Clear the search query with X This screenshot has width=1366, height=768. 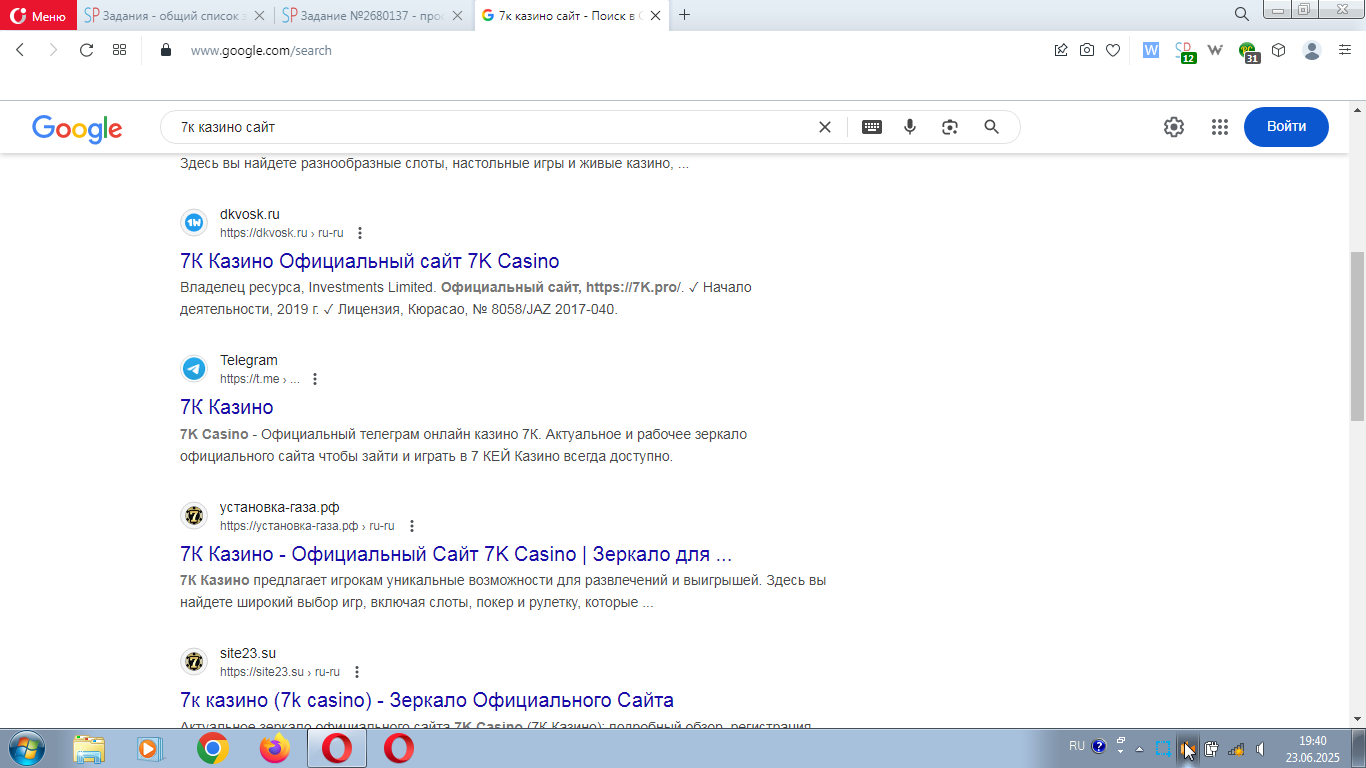pyautogui.click(x=825, y=127)
